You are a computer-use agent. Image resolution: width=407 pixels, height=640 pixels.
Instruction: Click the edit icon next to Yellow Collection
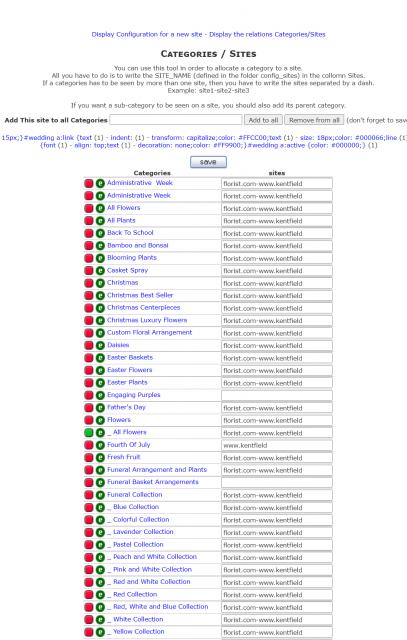coord(100,632)
